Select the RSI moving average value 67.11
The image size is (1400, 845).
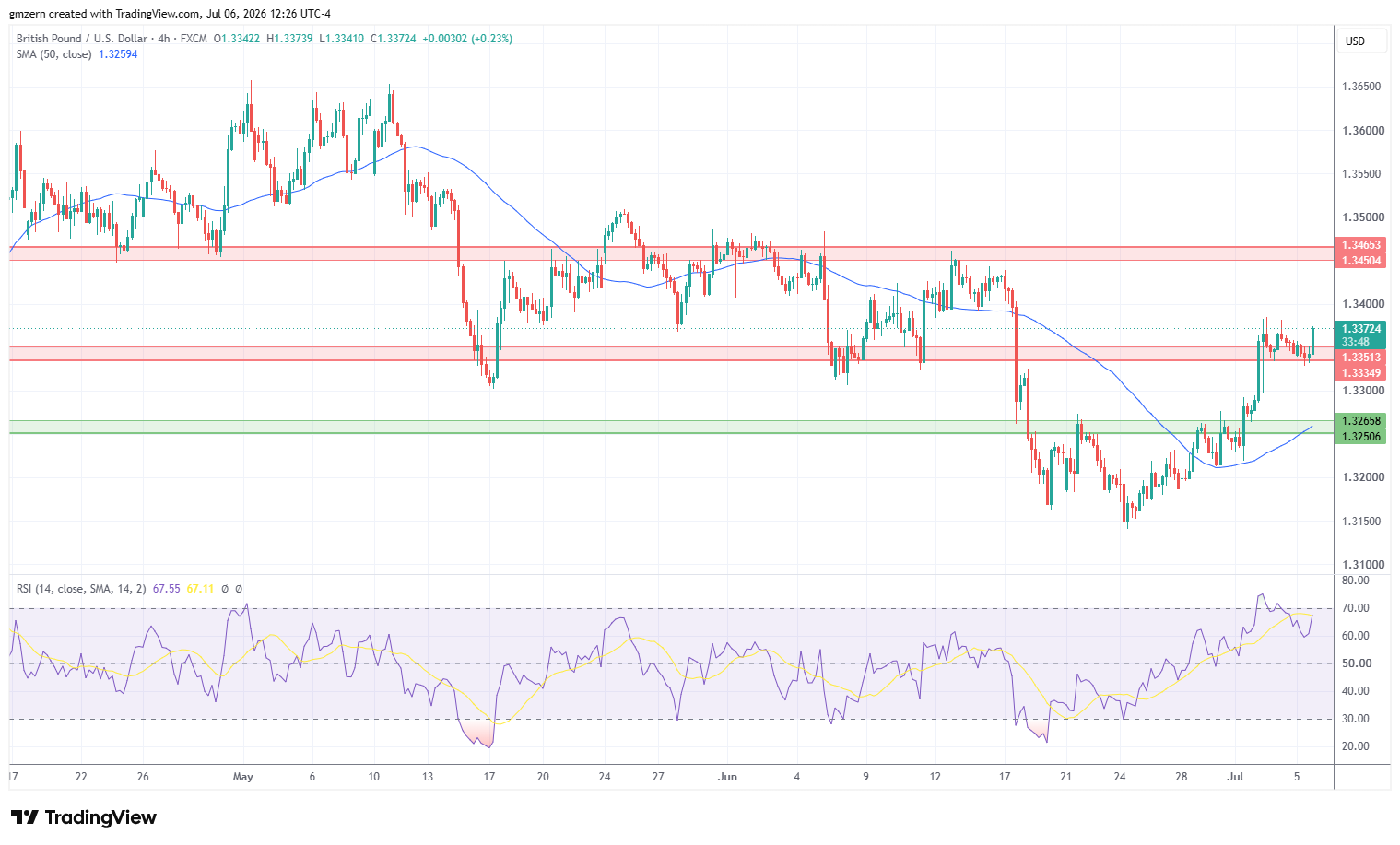pos(200,589)
